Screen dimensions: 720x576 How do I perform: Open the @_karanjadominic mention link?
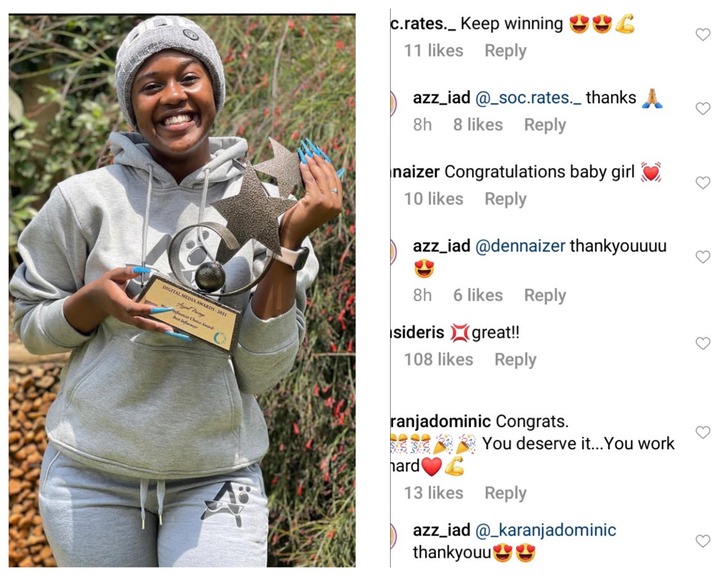[x=545, y=530]
